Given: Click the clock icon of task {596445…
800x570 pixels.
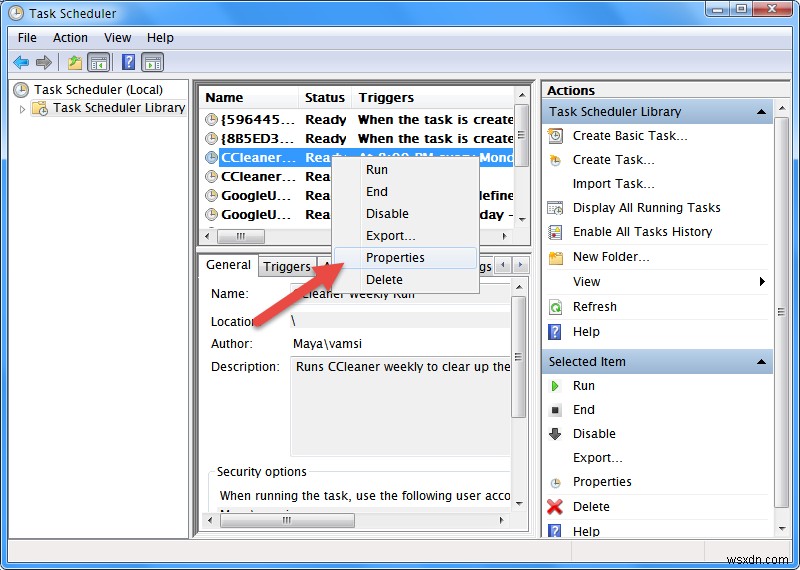Looking at the screenshot, I should [x=211, y=119].
